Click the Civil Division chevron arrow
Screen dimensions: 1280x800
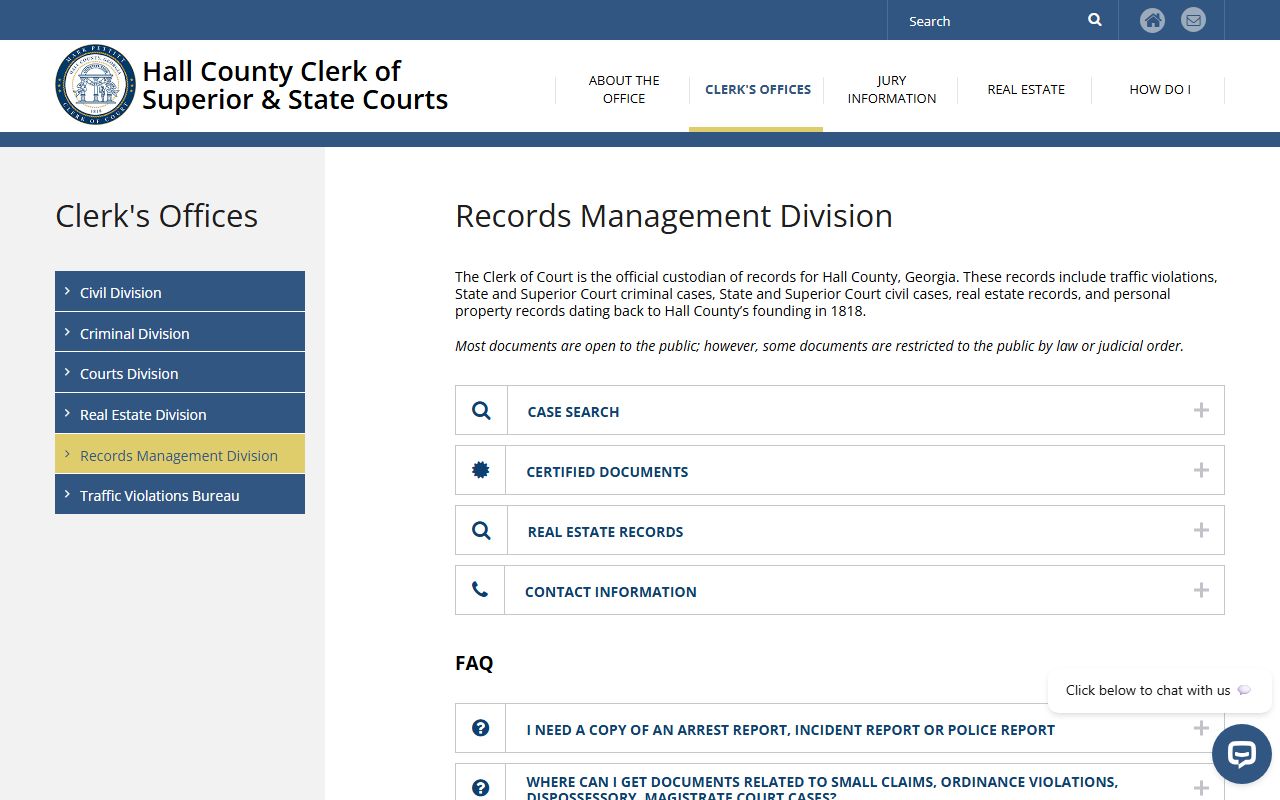tap(67, 291)
